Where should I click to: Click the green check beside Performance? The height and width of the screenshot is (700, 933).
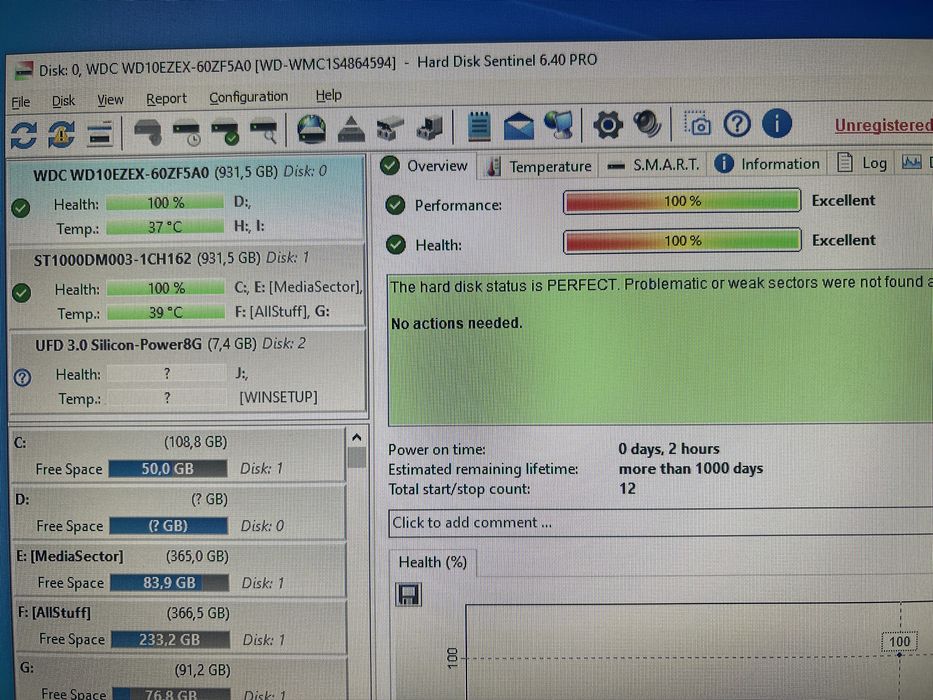coord(395,205)
